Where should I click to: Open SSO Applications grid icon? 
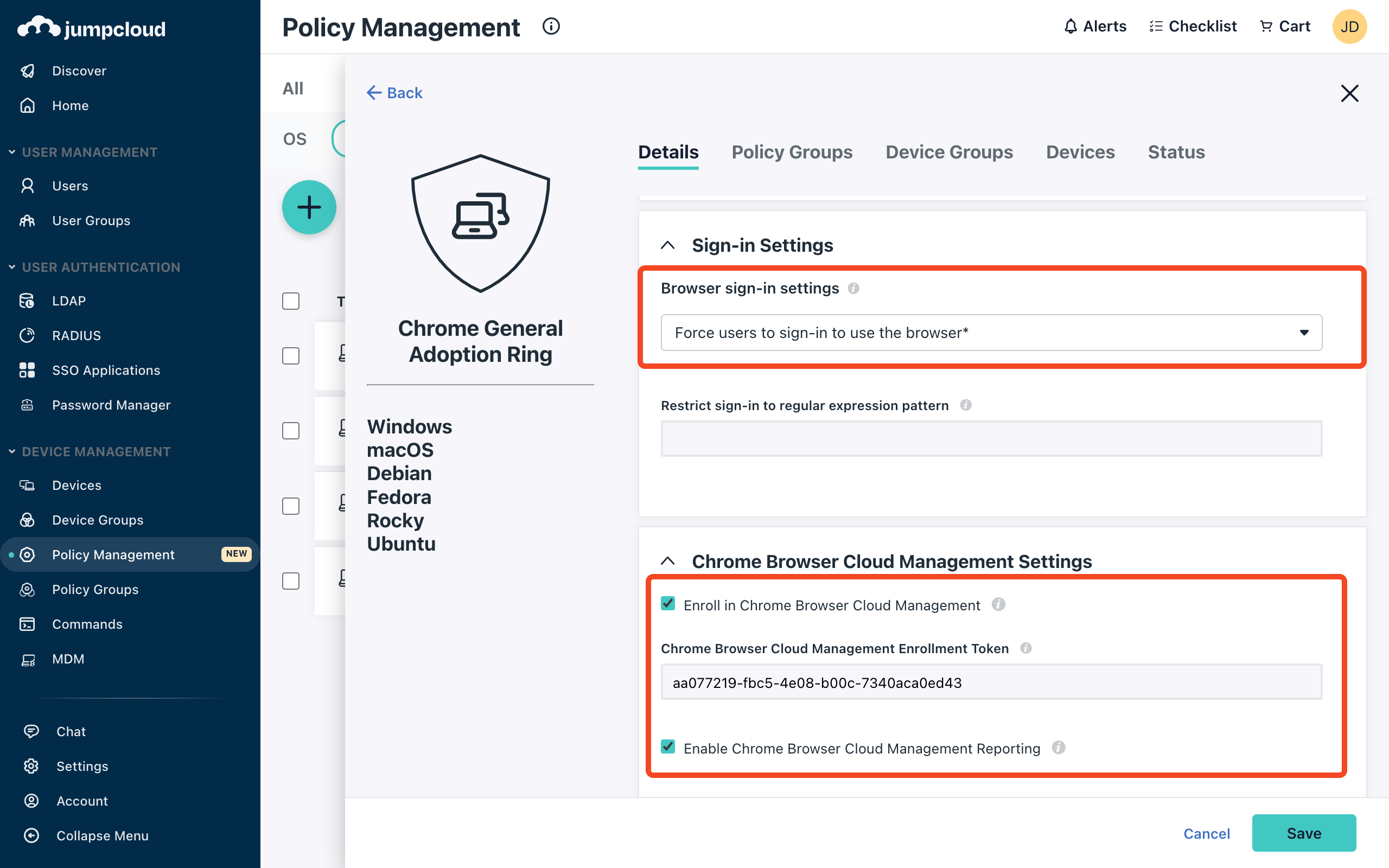click(x=27, y=371)
